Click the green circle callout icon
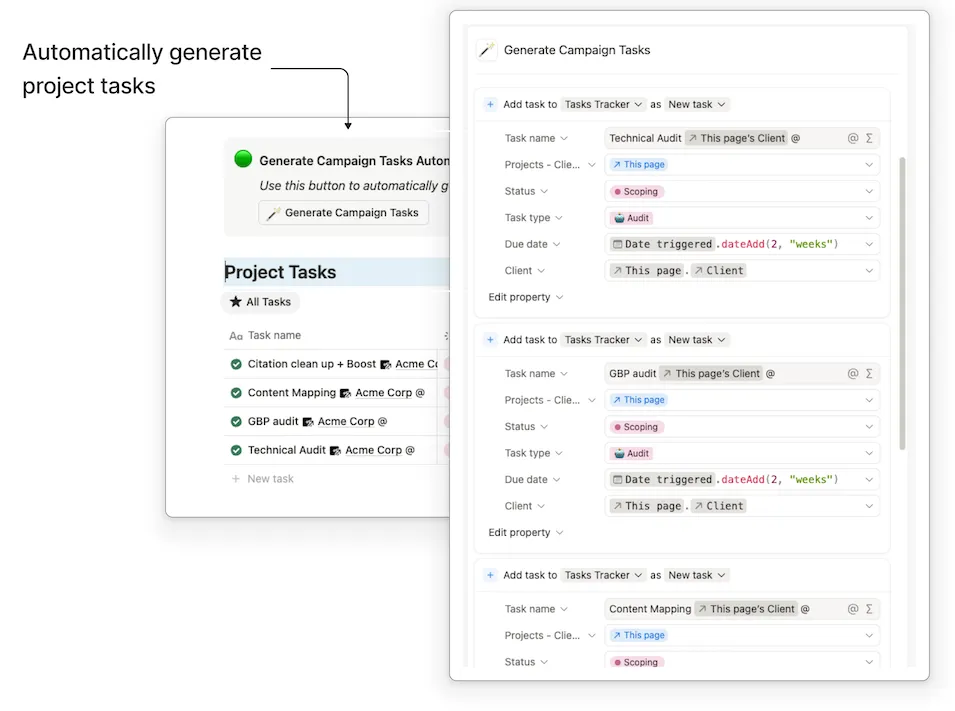This screenshot has width=955, height=711. pos(243,159)
